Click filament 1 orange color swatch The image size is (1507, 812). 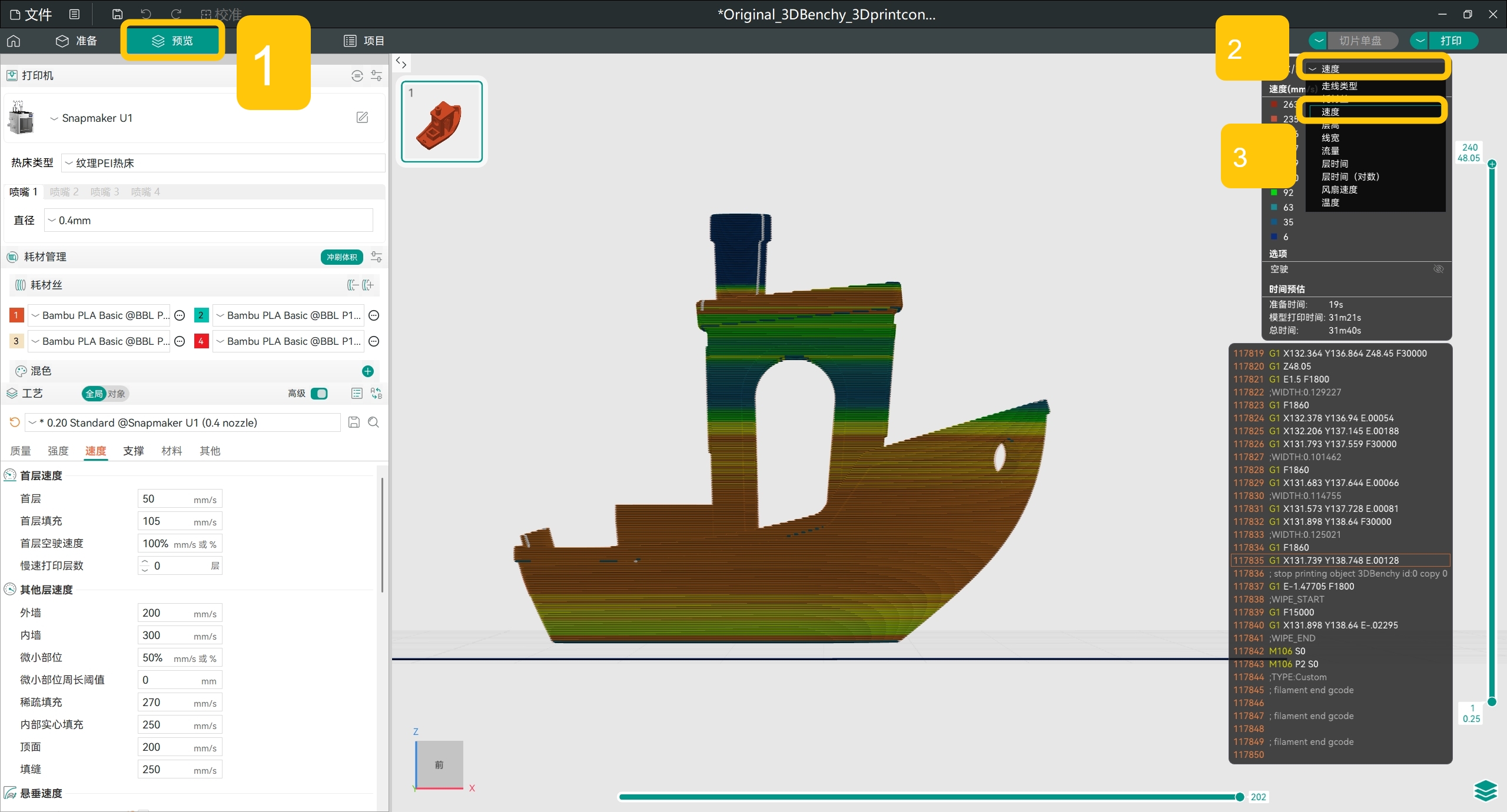[16, 315]
